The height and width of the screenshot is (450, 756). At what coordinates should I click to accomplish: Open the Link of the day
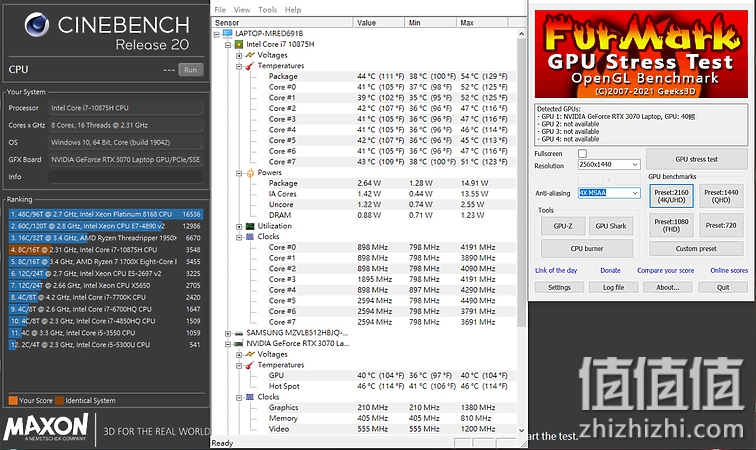556,271
